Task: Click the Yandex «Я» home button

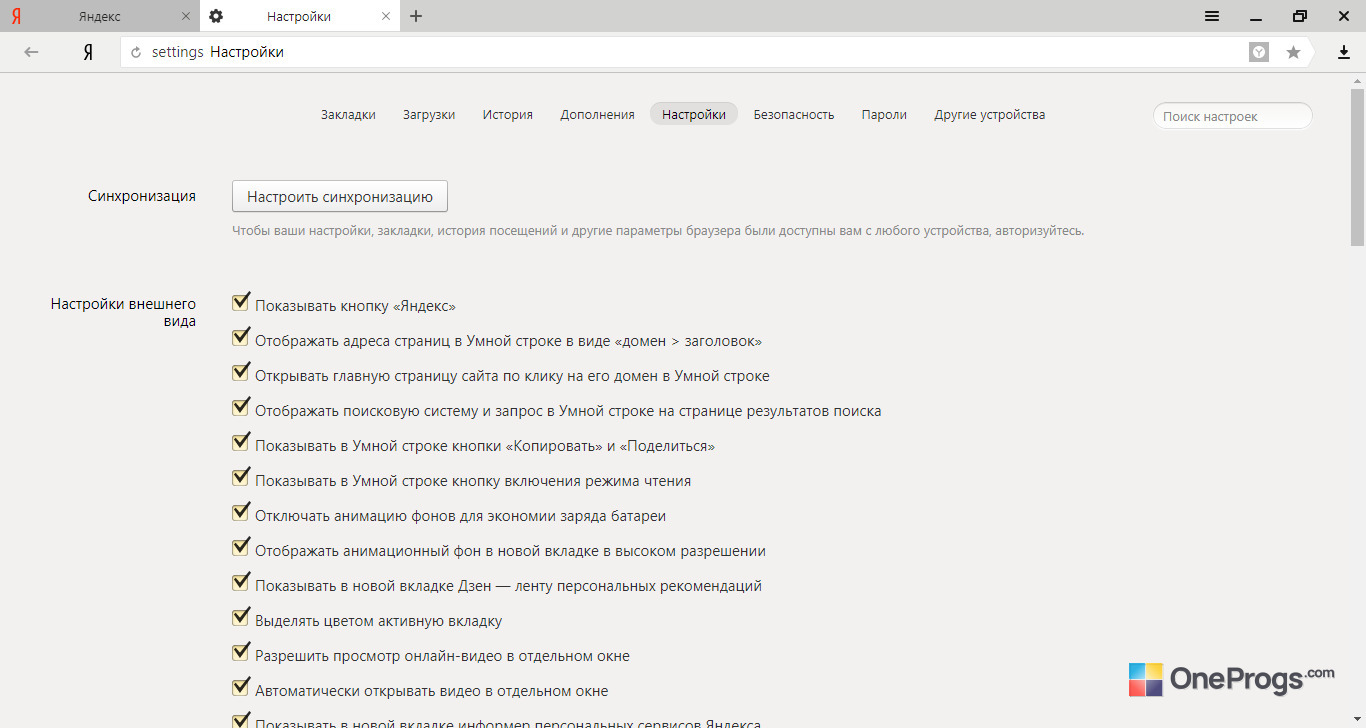Action: [88, 52]
